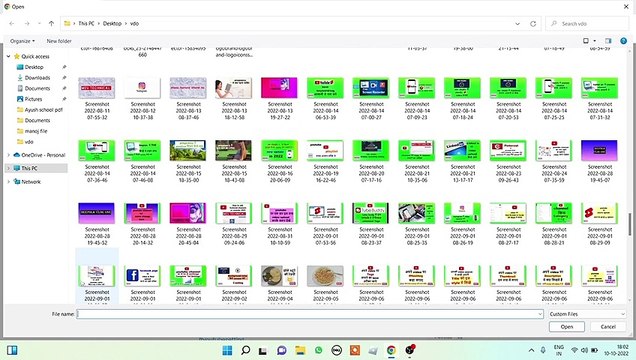Open the File name history dropdown
The height and width of the screenshot is (360, 636).
[x=540, y=314]
